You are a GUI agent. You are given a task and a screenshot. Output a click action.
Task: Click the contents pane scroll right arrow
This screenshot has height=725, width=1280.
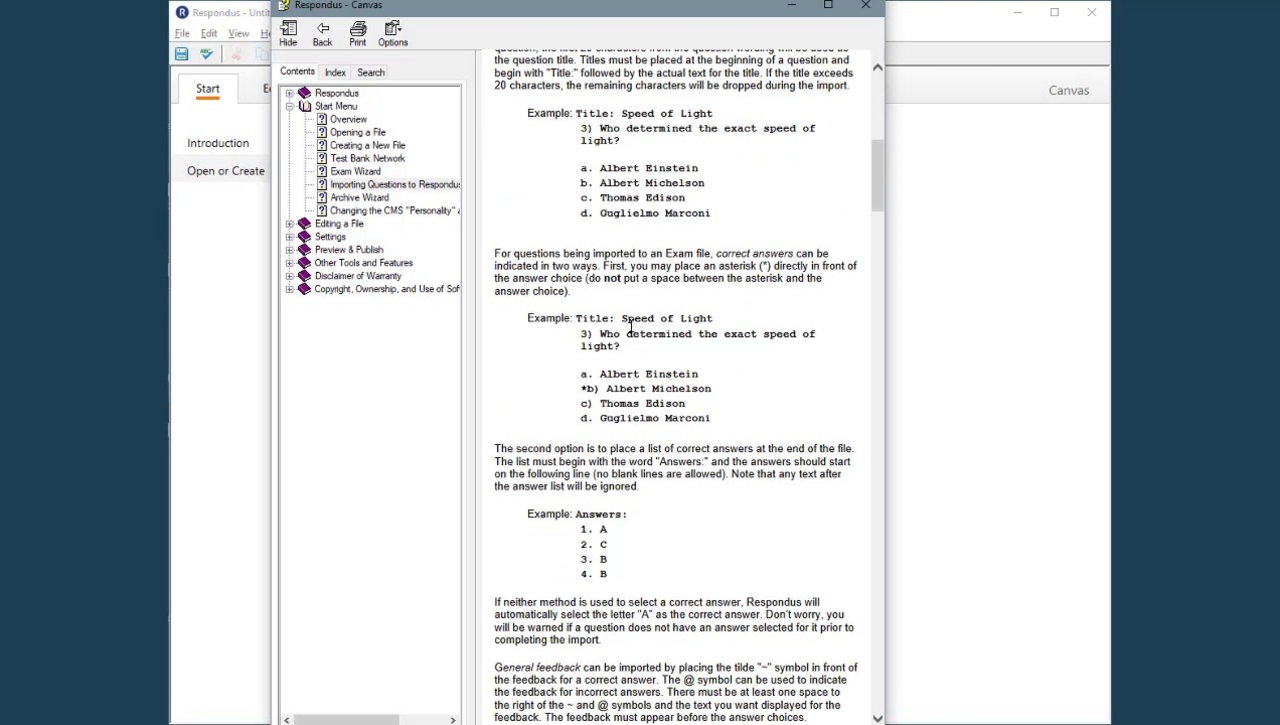[453, 719]
